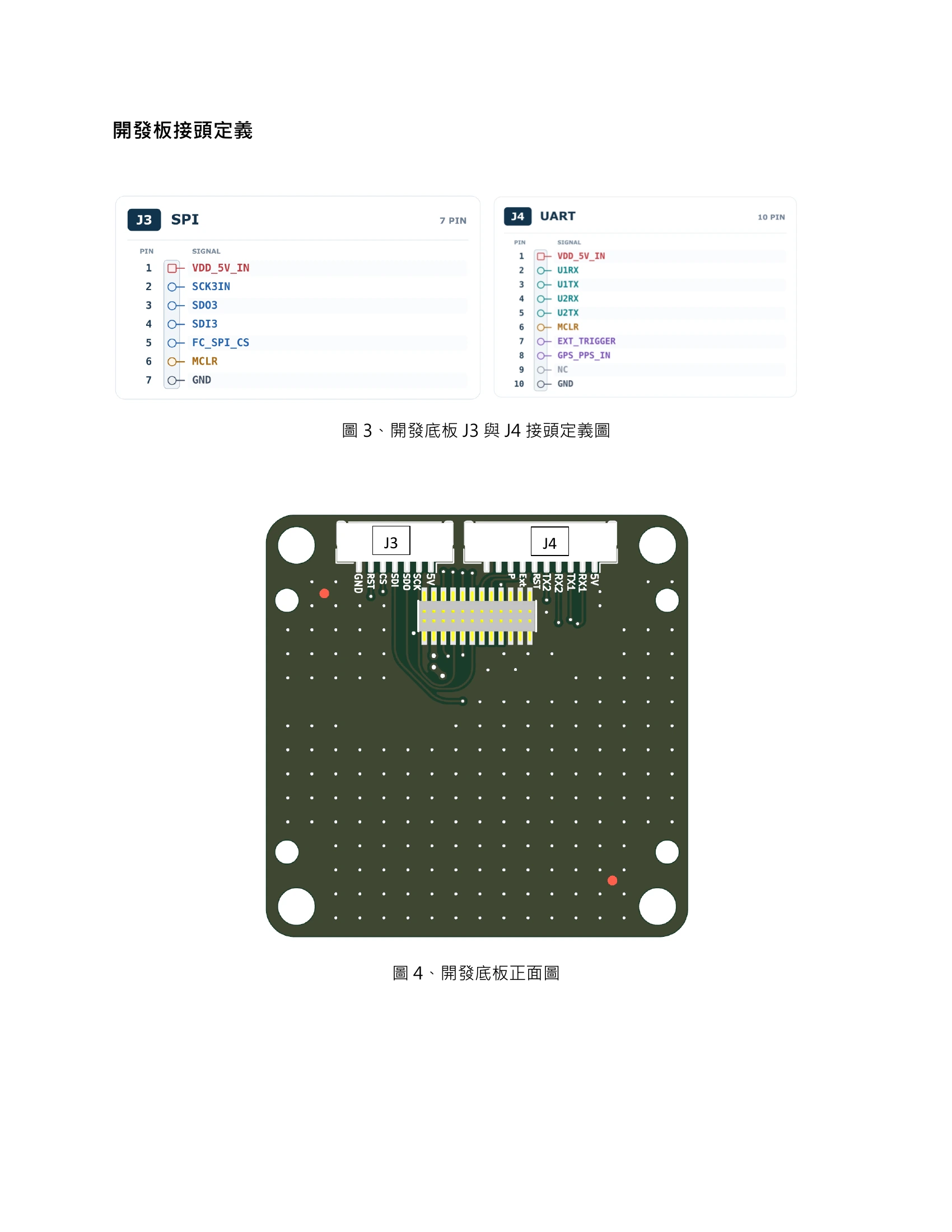952x1232 pixels.
Task: Click GND signal in the J3 SPI card
Action: point(202,380)
